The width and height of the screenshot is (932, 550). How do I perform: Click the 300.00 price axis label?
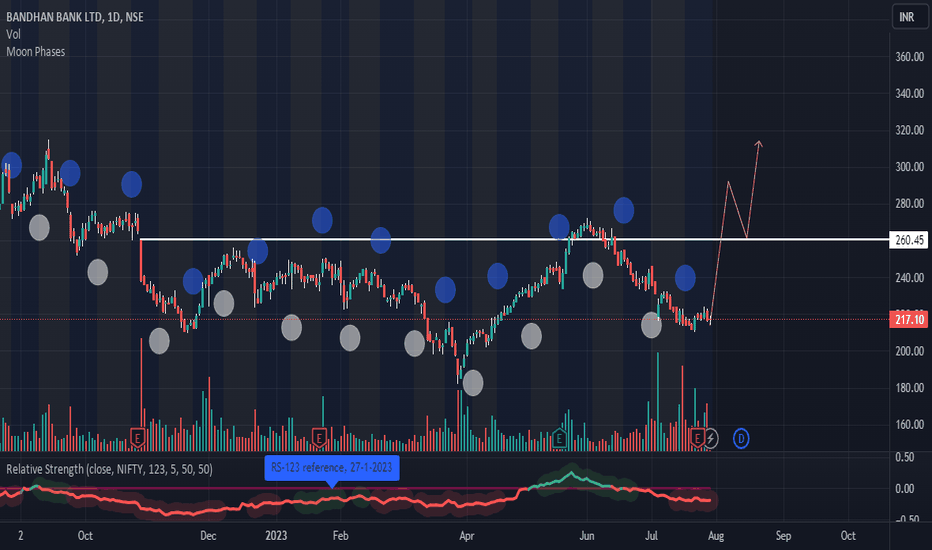tap(909, 167)
